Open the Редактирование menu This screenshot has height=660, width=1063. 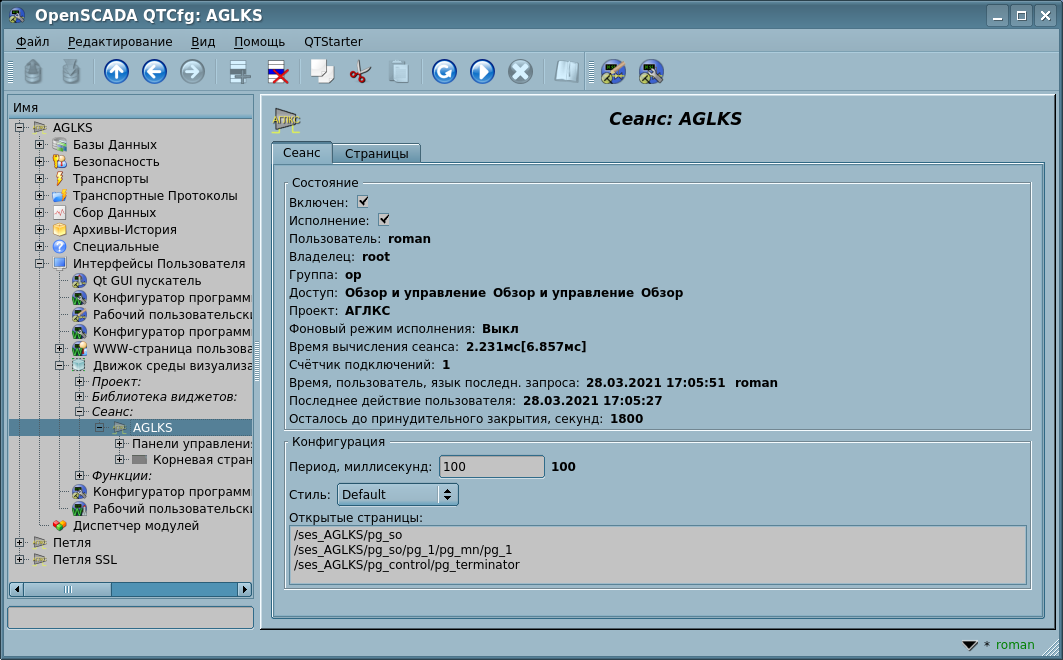point(120,41)
